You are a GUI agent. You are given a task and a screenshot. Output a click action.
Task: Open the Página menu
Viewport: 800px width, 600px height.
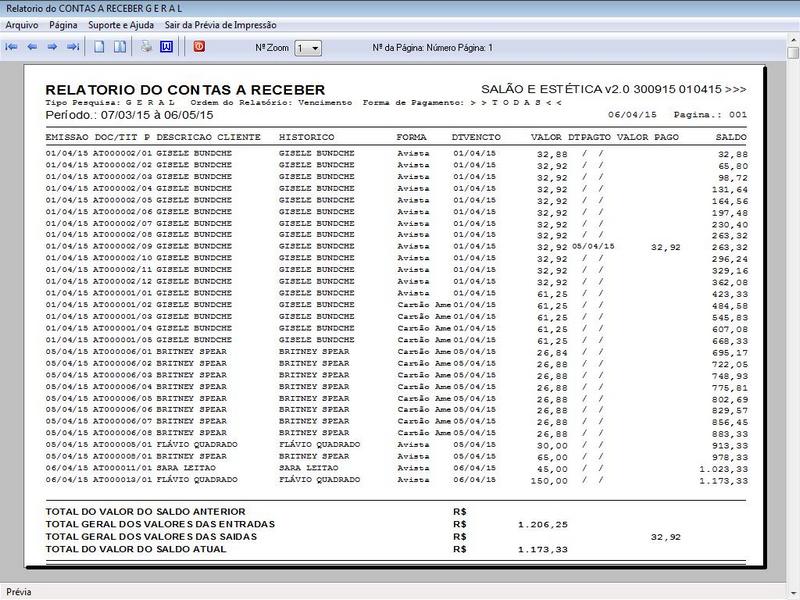[x=63, y=23]
